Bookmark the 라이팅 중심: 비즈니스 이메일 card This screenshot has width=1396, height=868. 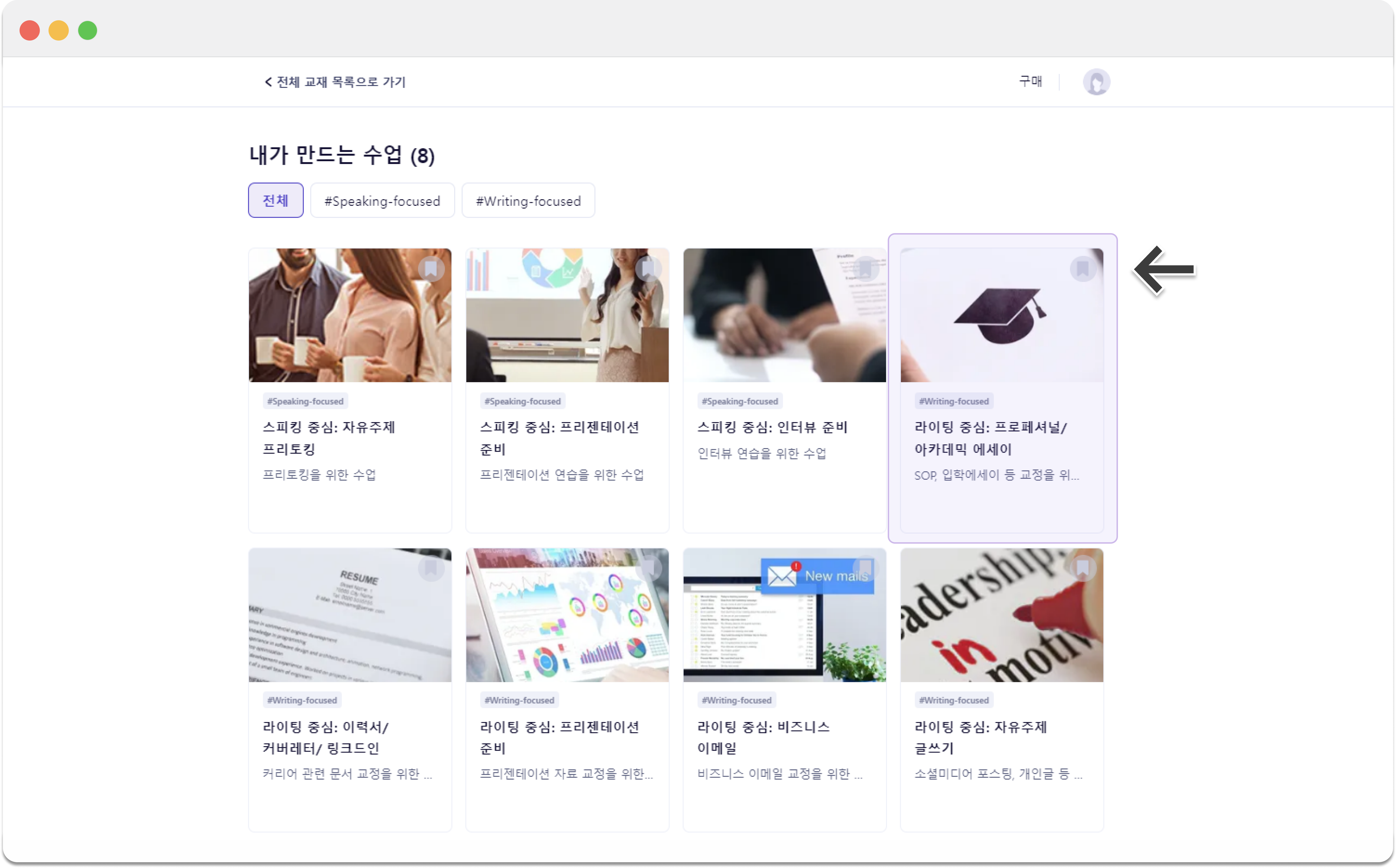point(866,568)
